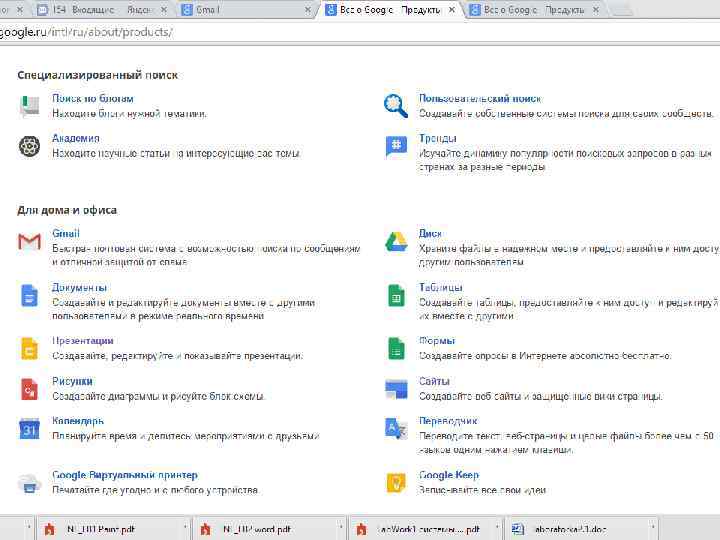720x540 pixels.
Task: Open dropdown arrow for N_102 word.pdf download
Action: point(341,529)
